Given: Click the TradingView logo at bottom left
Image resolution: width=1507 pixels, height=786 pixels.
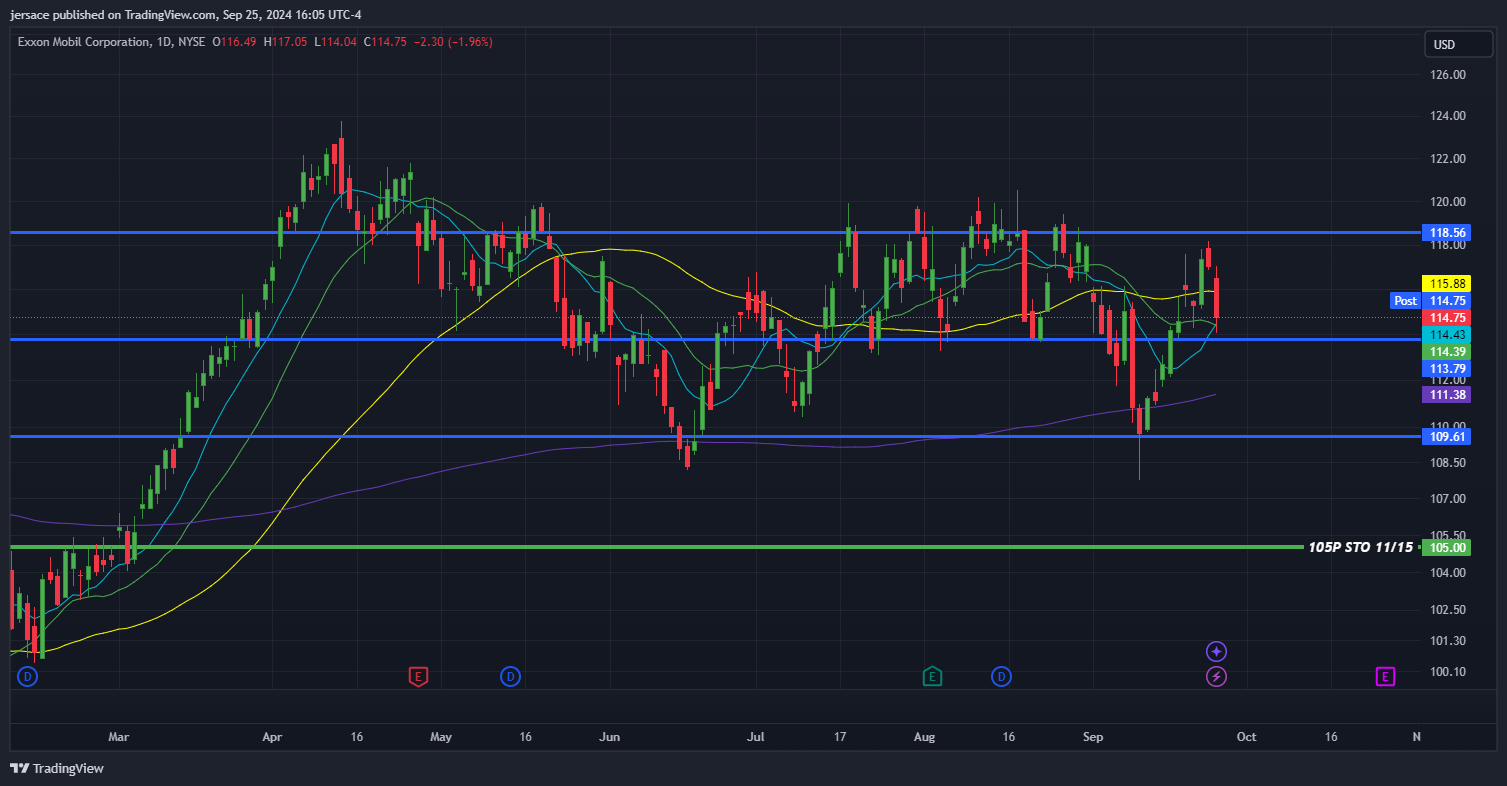Looking at the screenshot, I should point(57,768).
